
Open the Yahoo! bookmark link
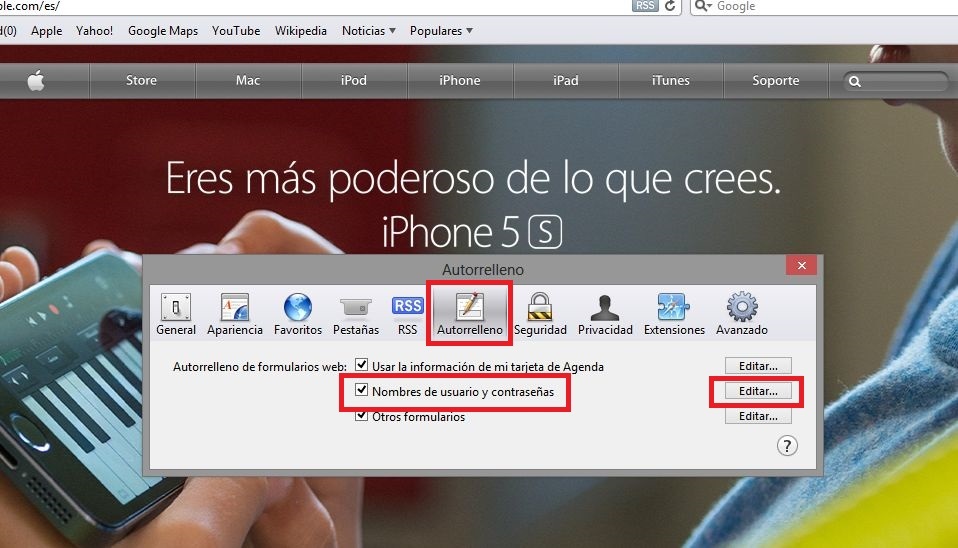pyautogui.click(x=94, y=31)
